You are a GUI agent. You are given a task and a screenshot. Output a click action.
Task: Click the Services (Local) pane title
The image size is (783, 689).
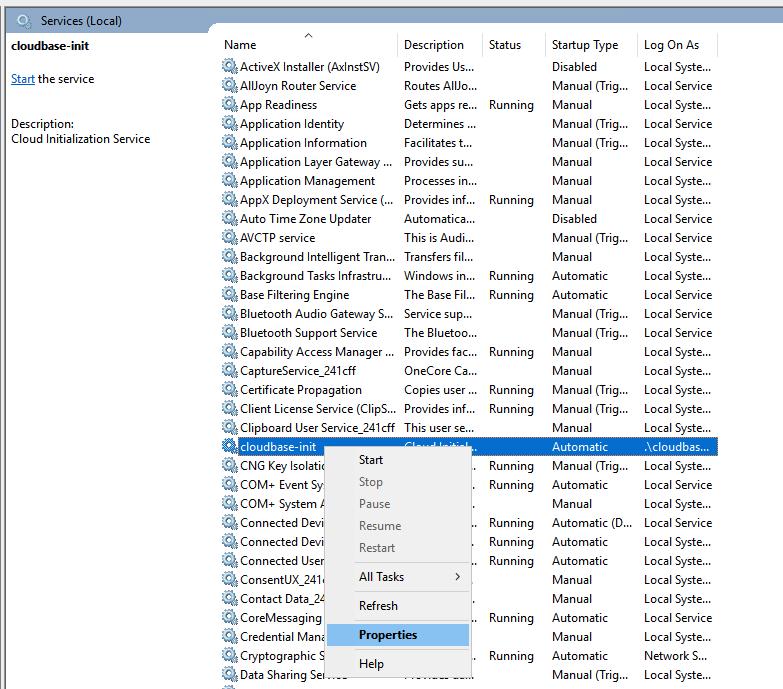click(81, 21)
